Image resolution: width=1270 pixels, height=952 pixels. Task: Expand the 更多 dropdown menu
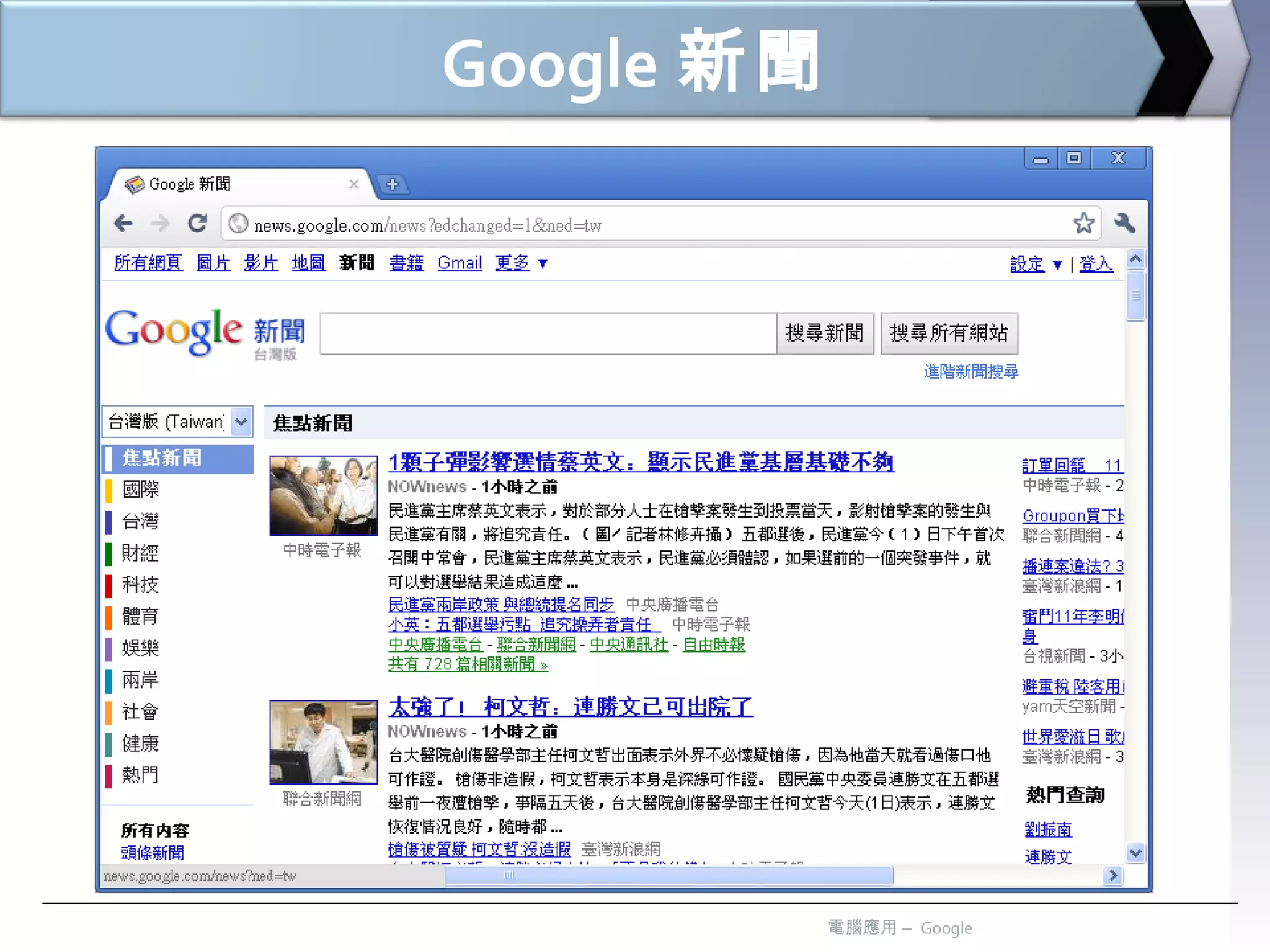pos(521,263)
